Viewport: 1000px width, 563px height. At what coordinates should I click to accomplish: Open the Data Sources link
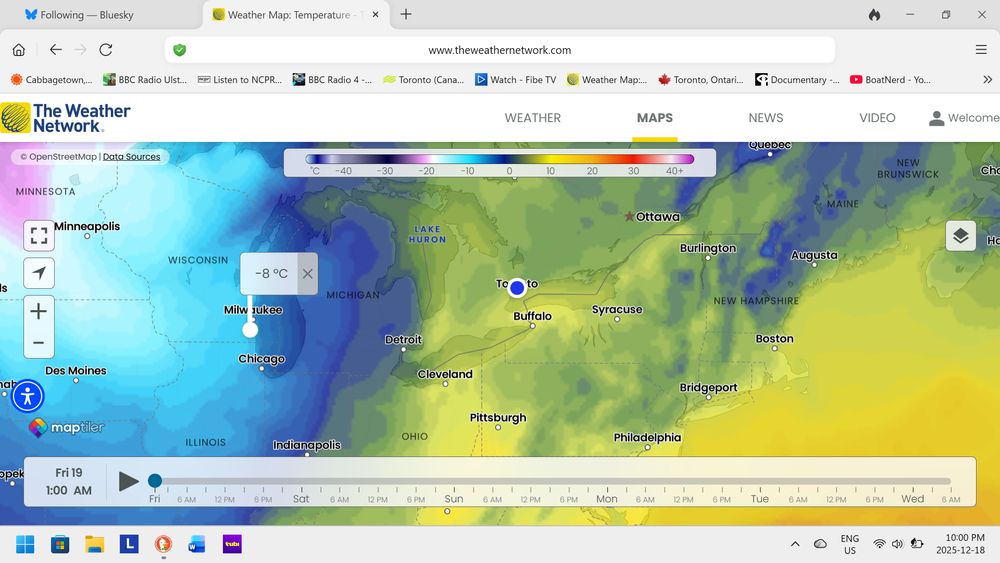pos(131,157)
